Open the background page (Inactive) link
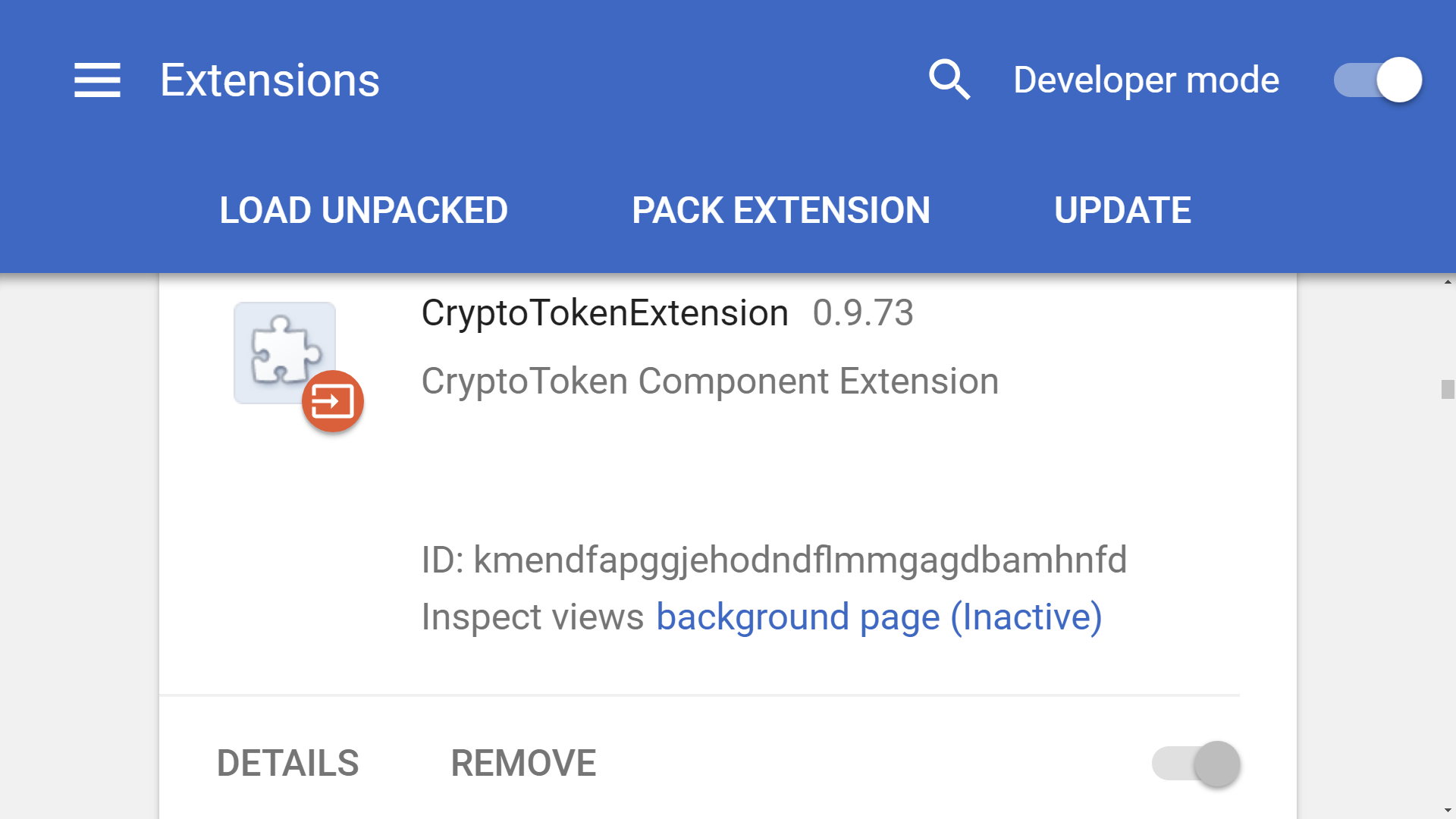 (x=879, y=617)
